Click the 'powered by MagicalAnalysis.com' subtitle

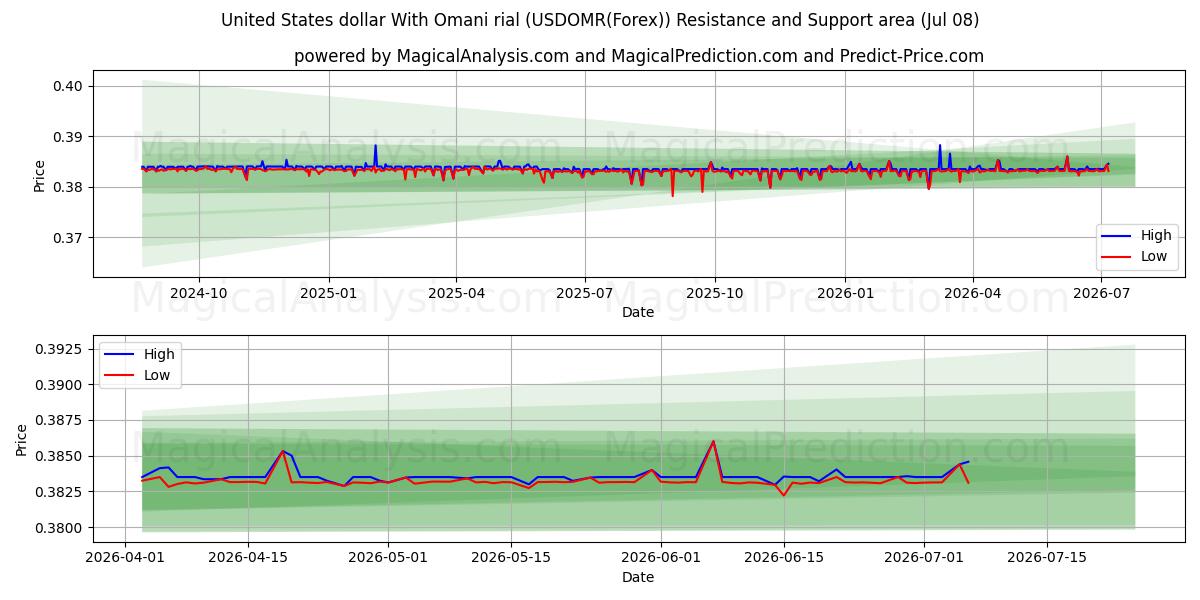click(x=639, y=56)
